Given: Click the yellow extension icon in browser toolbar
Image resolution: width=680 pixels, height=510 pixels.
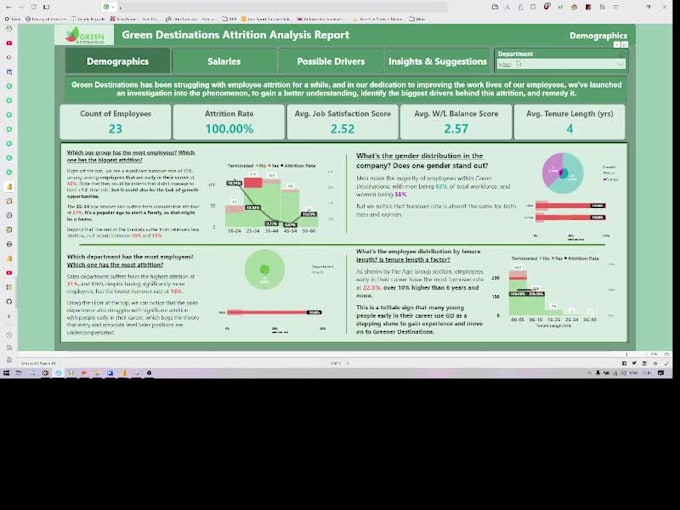Looking at the screenshot, I should 575,7.
